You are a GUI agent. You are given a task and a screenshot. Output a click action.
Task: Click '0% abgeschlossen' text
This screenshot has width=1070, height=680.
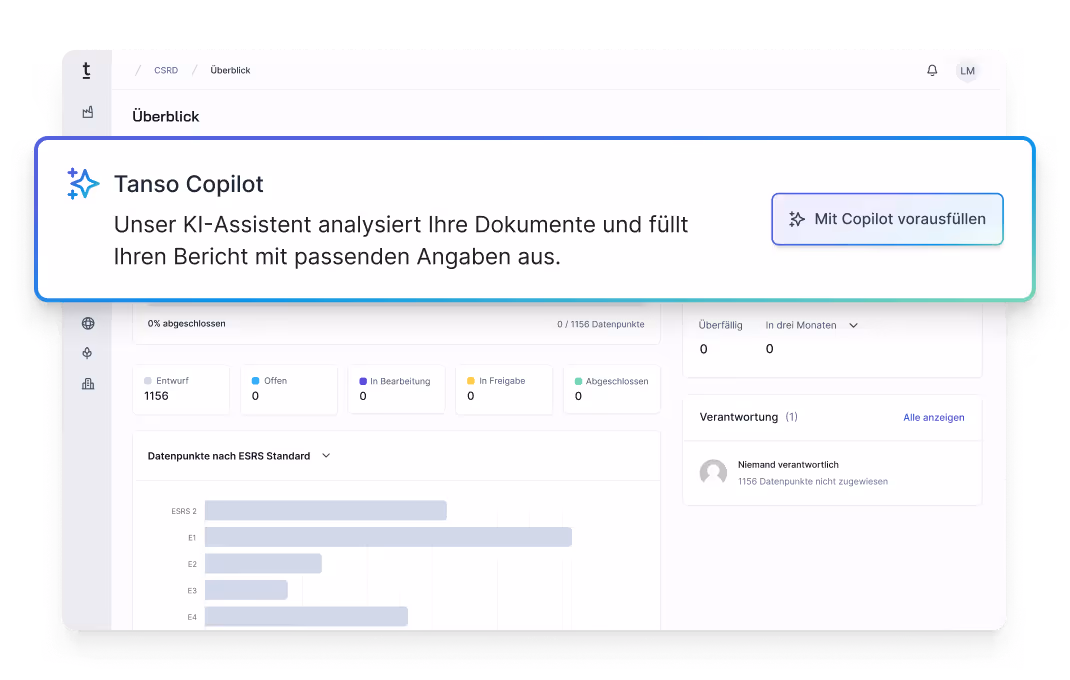click(186, 324)
